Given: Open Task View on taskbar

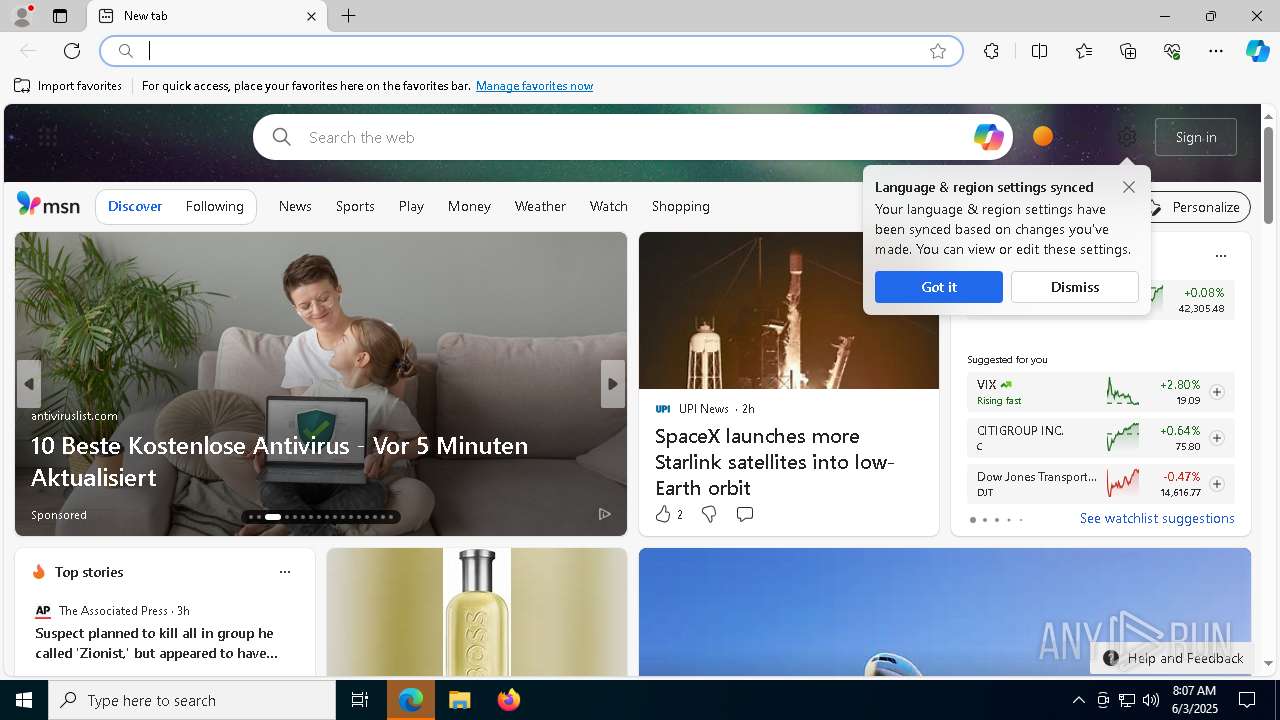Looking at the screenshot, I should (360, 700).
